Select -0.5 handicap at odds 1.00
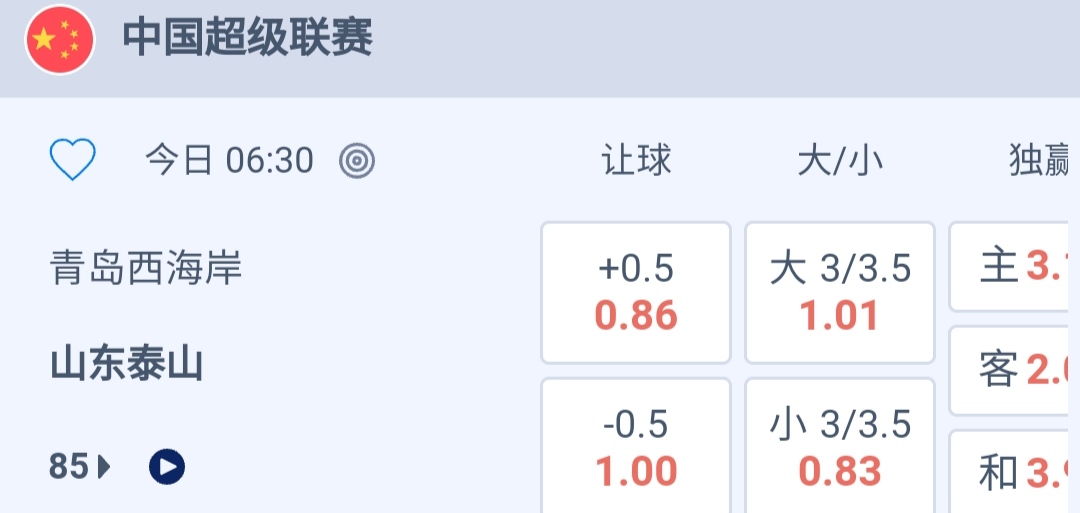 [636, 447]
